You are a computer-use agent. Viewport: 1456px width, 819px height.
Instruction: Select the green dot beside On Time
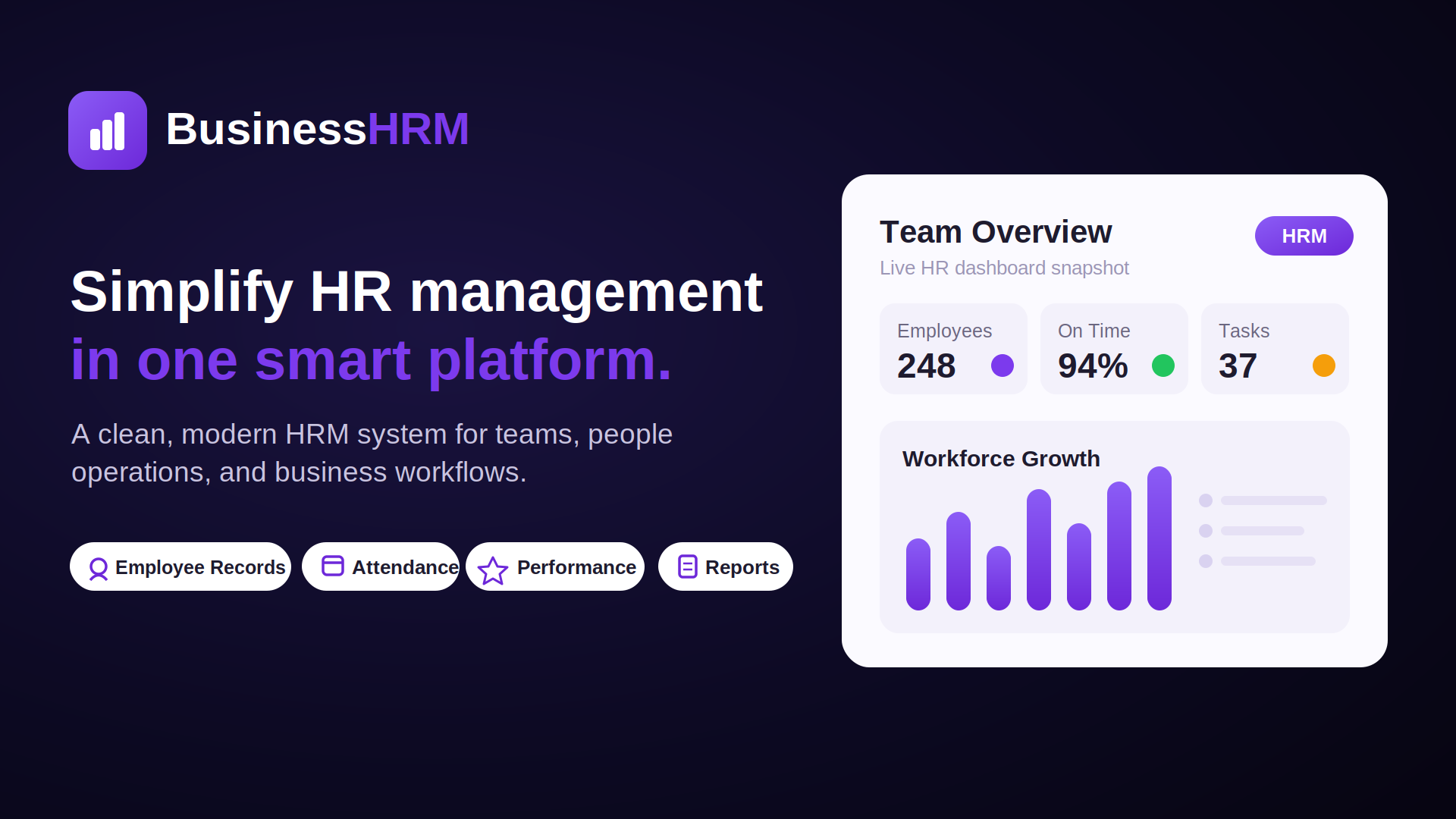pyautogui.click(x=1163, y=366)
